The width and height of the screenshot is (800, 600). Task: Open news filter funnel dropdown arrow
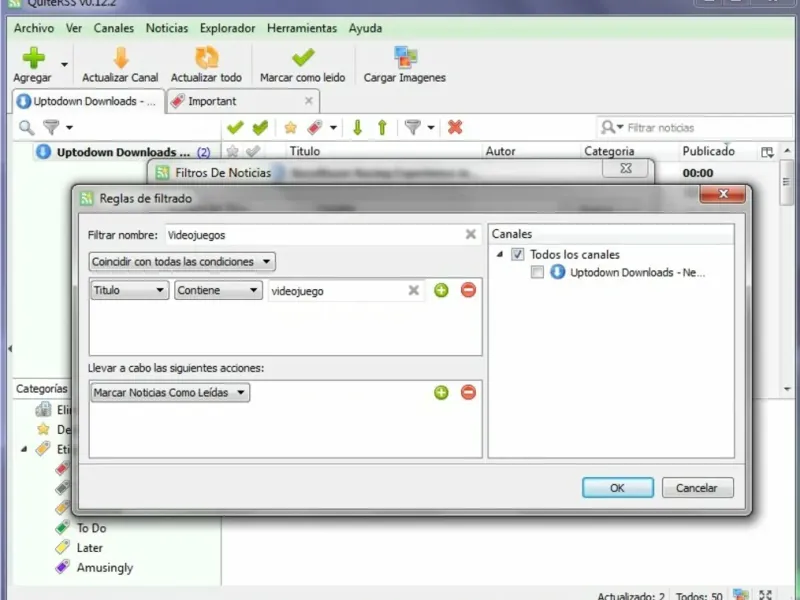pyautogui.click(x=431, y=128)
